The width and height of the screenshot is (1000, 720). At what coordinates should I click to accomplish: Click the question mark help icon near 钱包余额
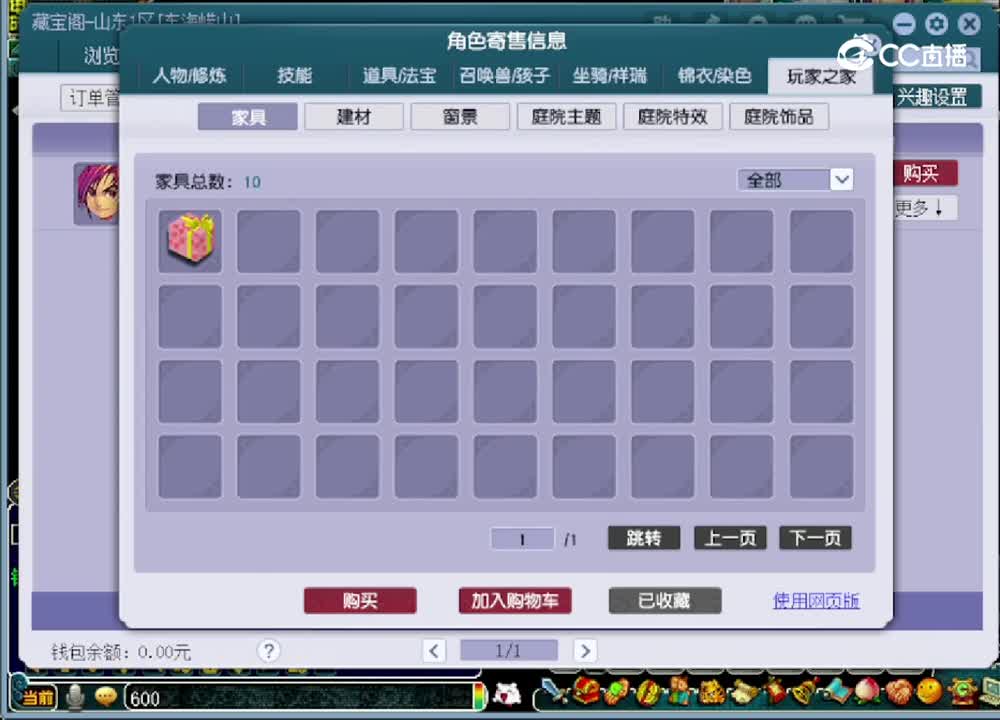269,651
